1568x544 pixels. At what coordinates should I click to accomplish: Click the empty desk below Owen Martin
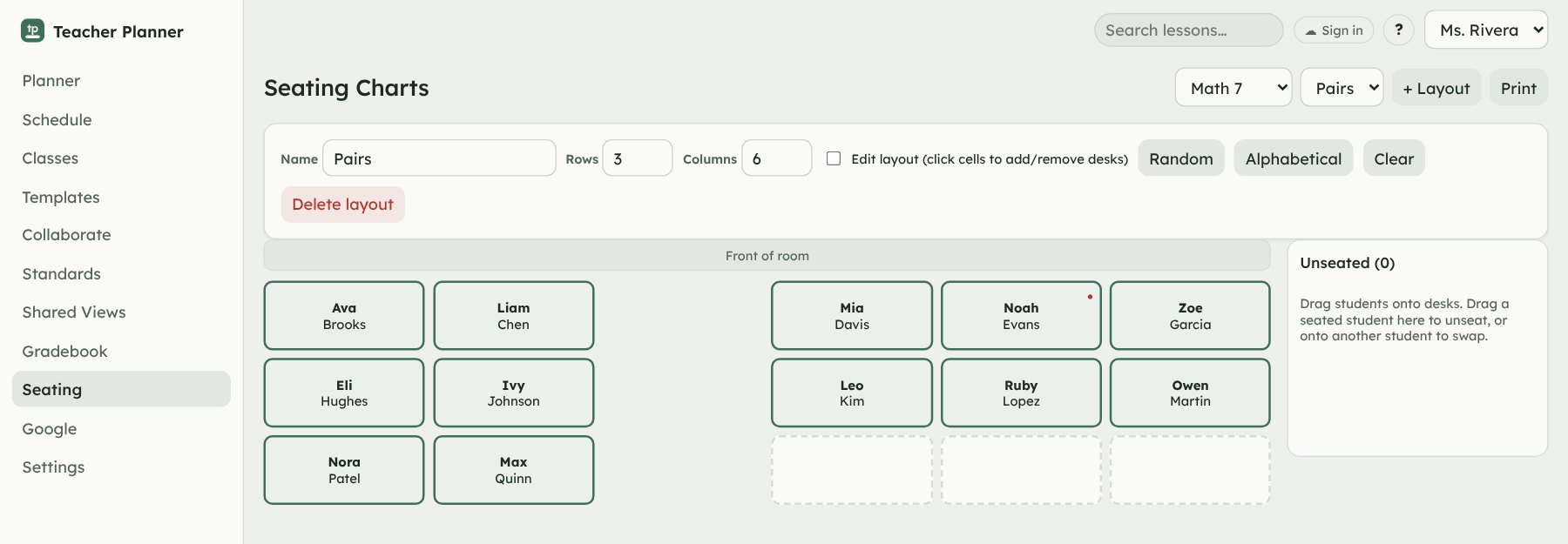coord(1190,470)
